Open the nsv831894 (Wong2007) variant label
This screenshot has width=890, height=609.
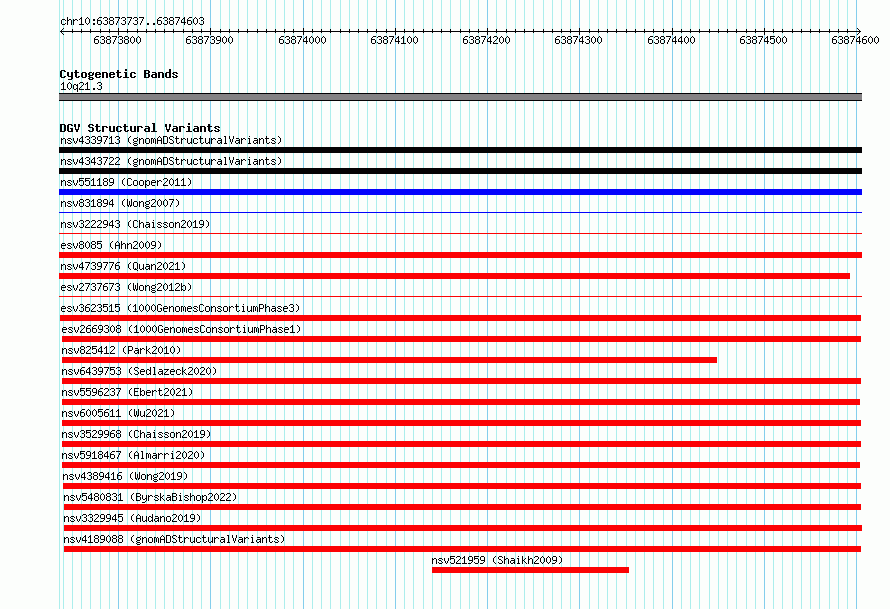(x=120, y=203)
